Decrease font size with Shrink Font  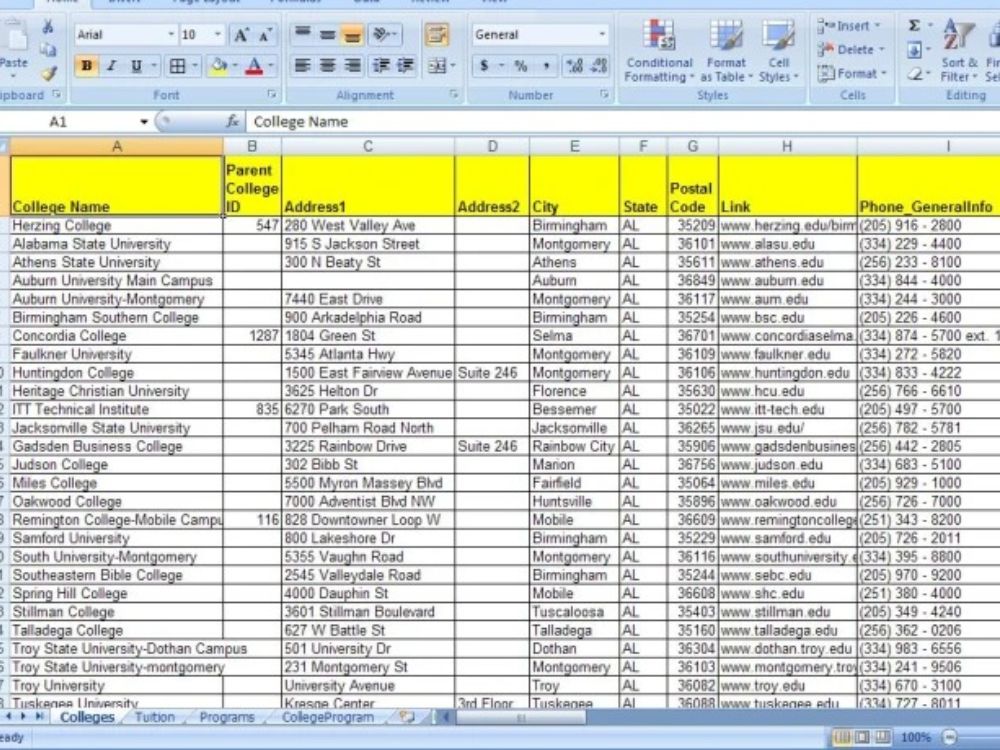pos(265,35)
